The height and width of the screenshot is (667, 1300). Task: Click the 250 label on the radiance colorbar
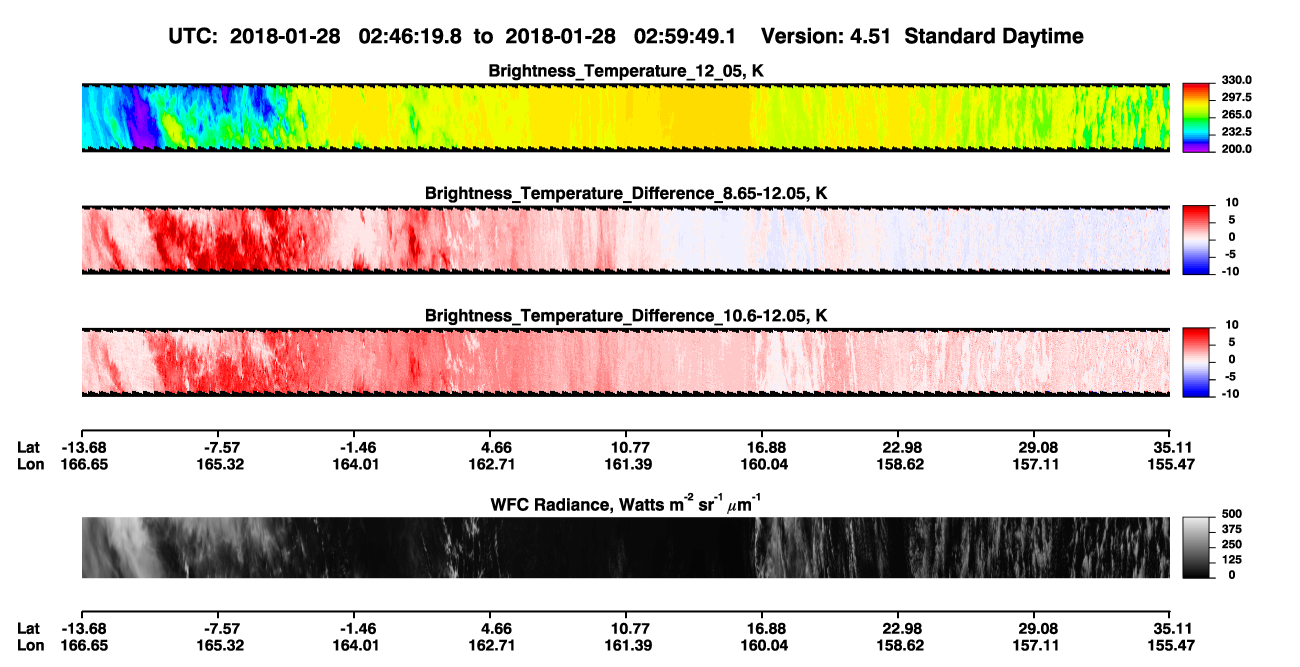point(1232,545)
